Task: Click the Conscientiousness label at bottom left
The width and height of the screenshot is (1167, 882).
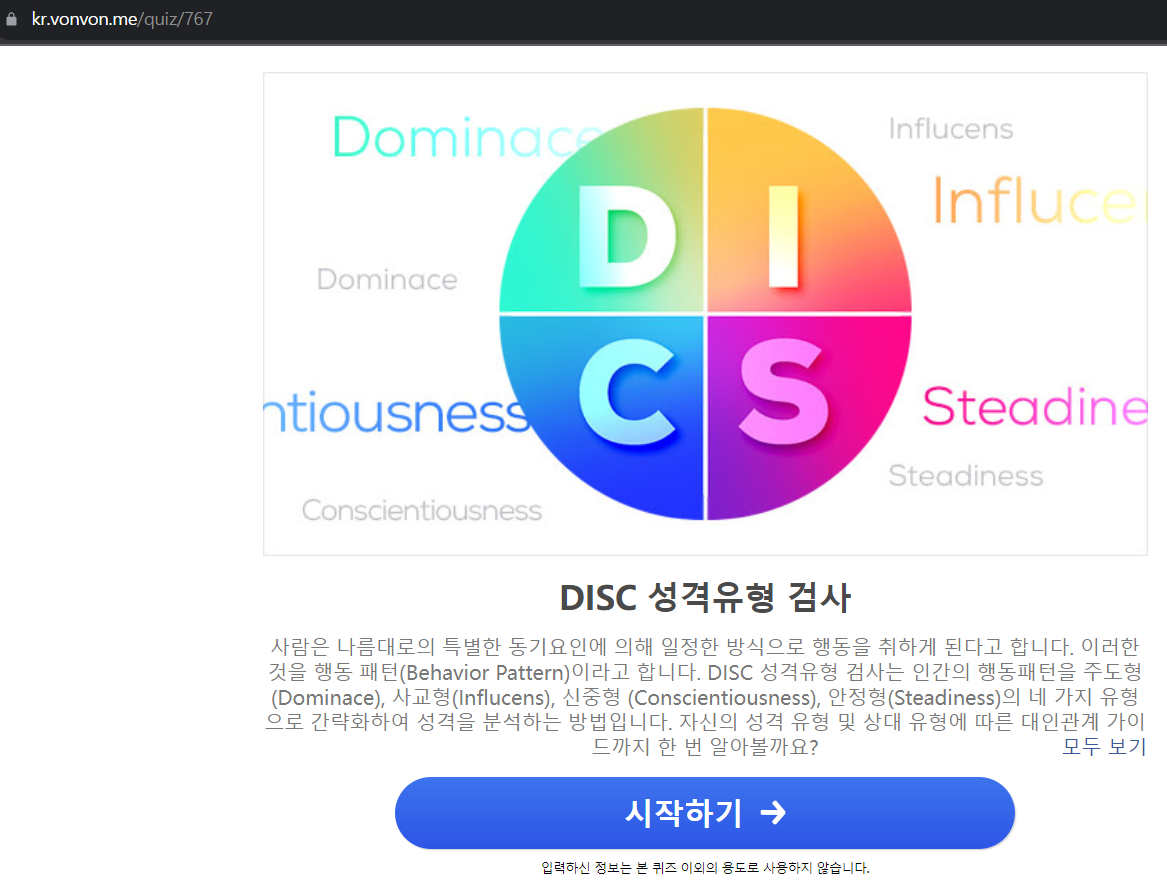Action: [x=422, y=510]
